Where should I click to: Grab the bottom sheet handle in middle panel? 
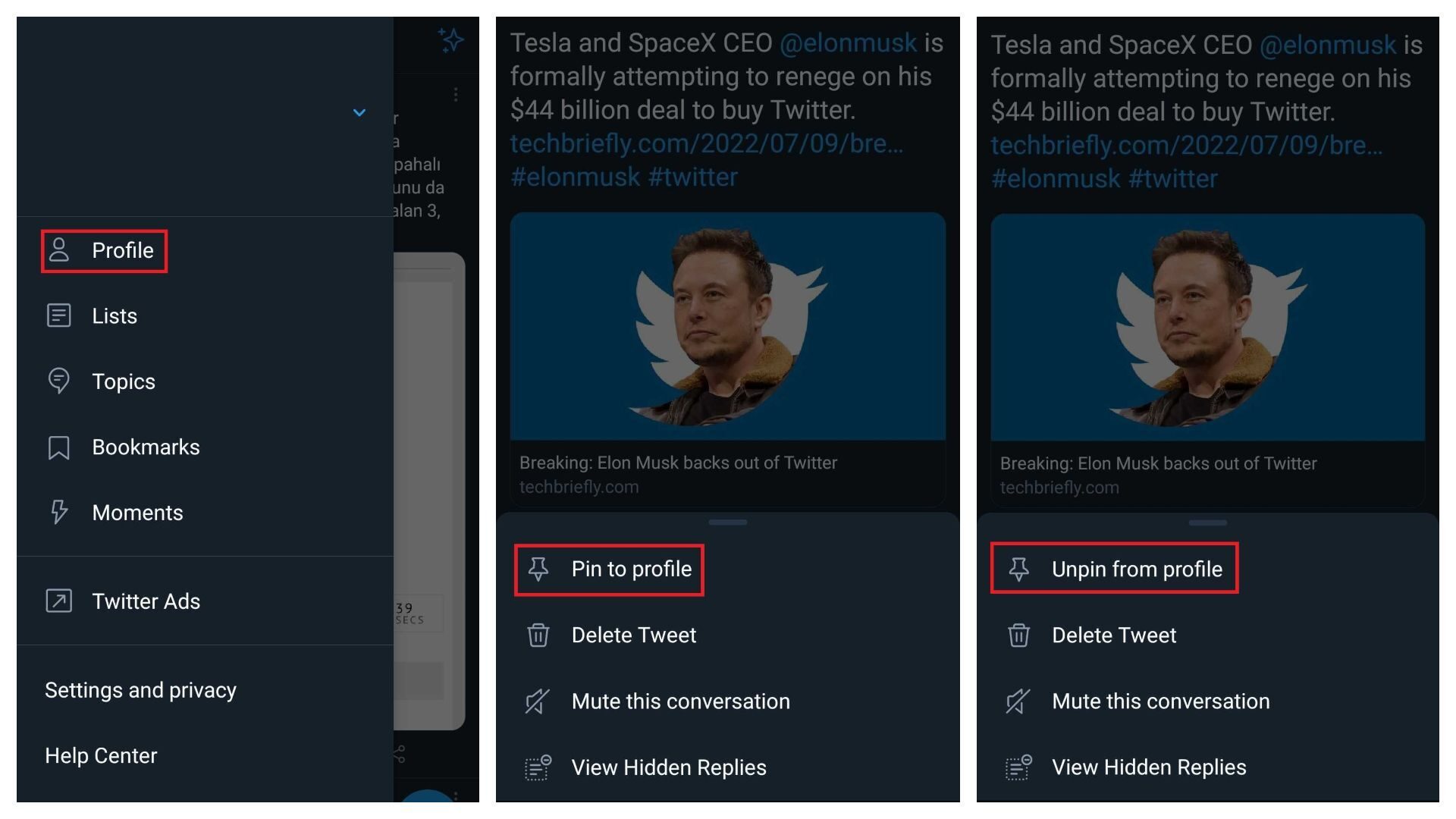pos(727,522)
